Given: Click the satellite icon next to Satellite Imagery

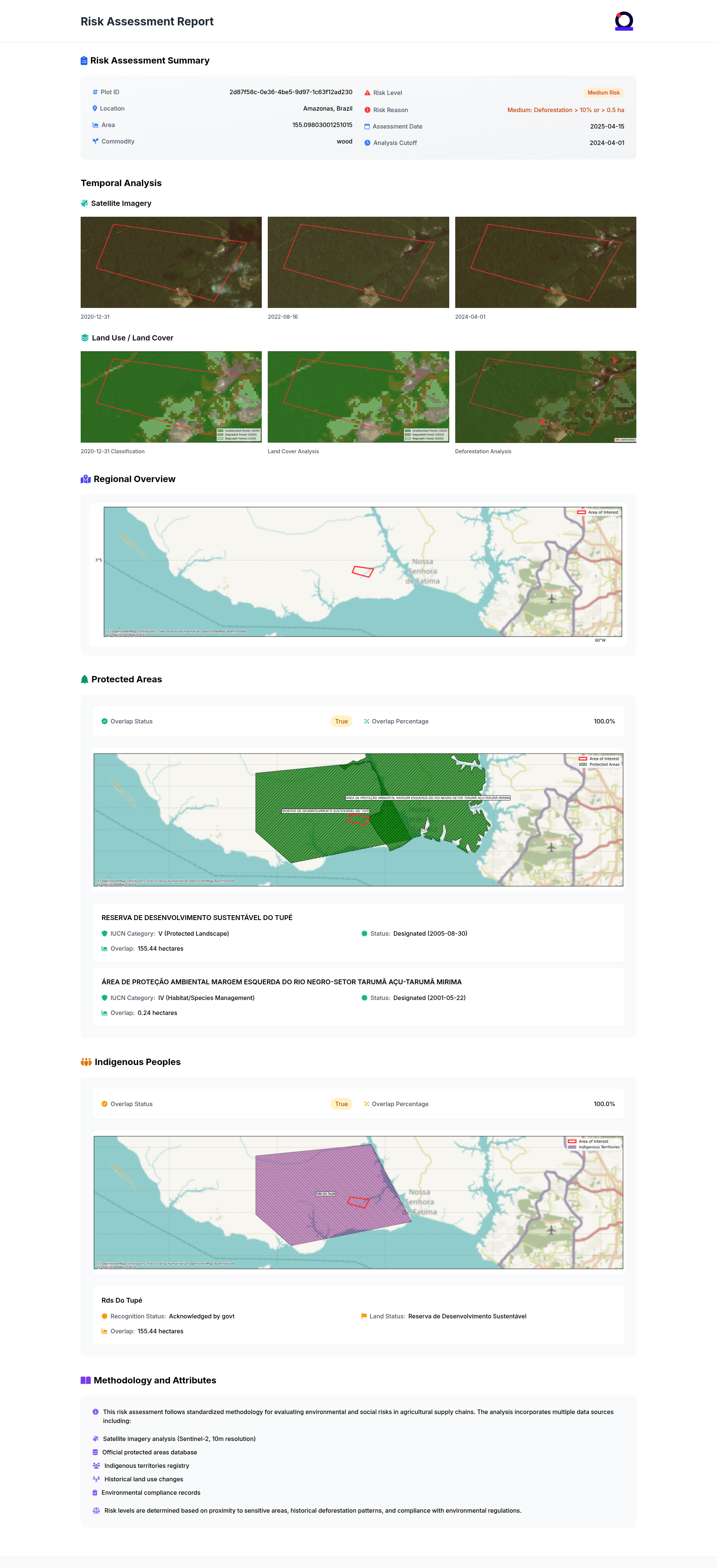Looking at the screenshot, I should point(84,203).
